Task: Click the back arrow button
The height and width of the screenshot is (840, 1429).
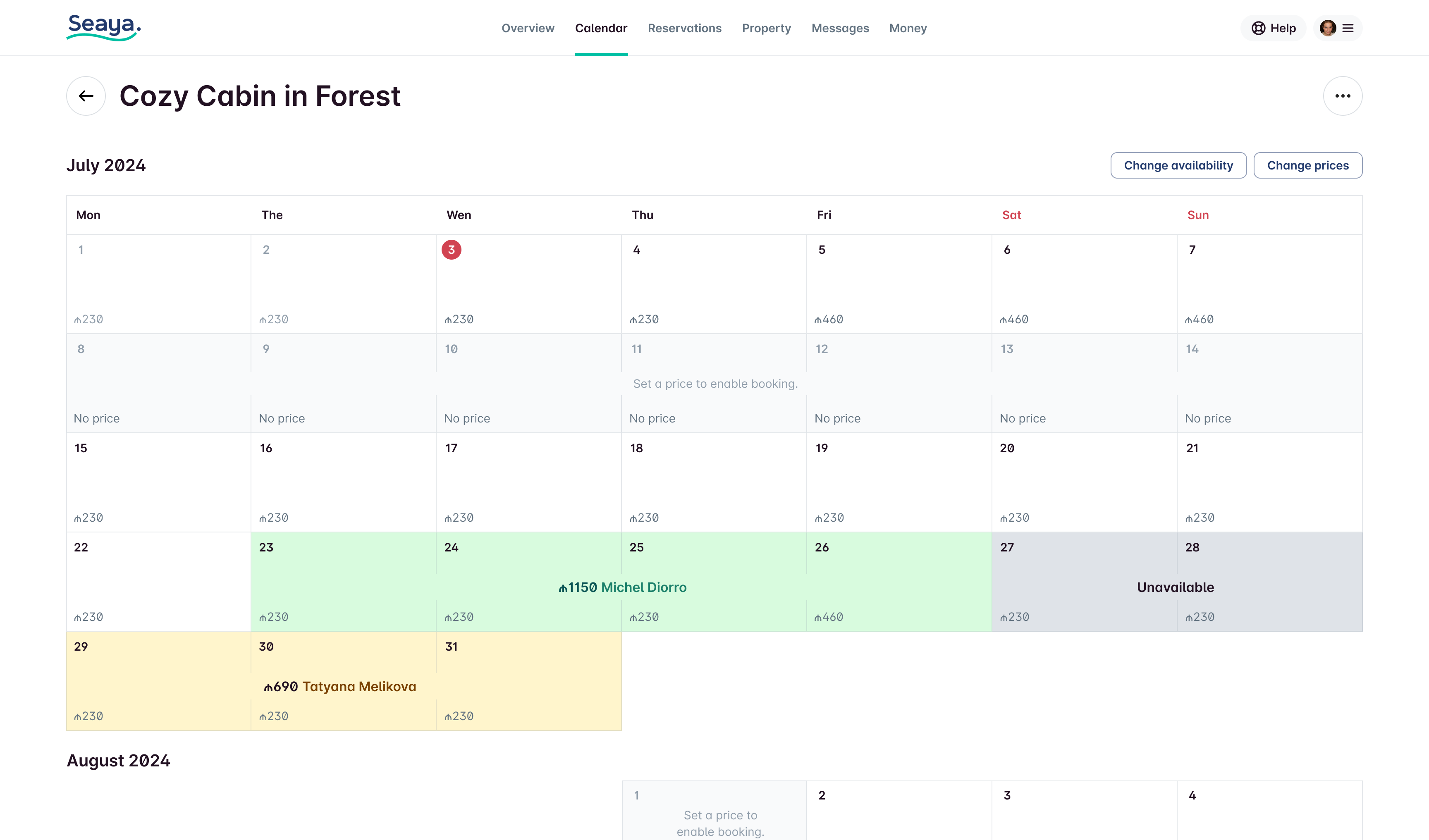Action: pos(86,96)
